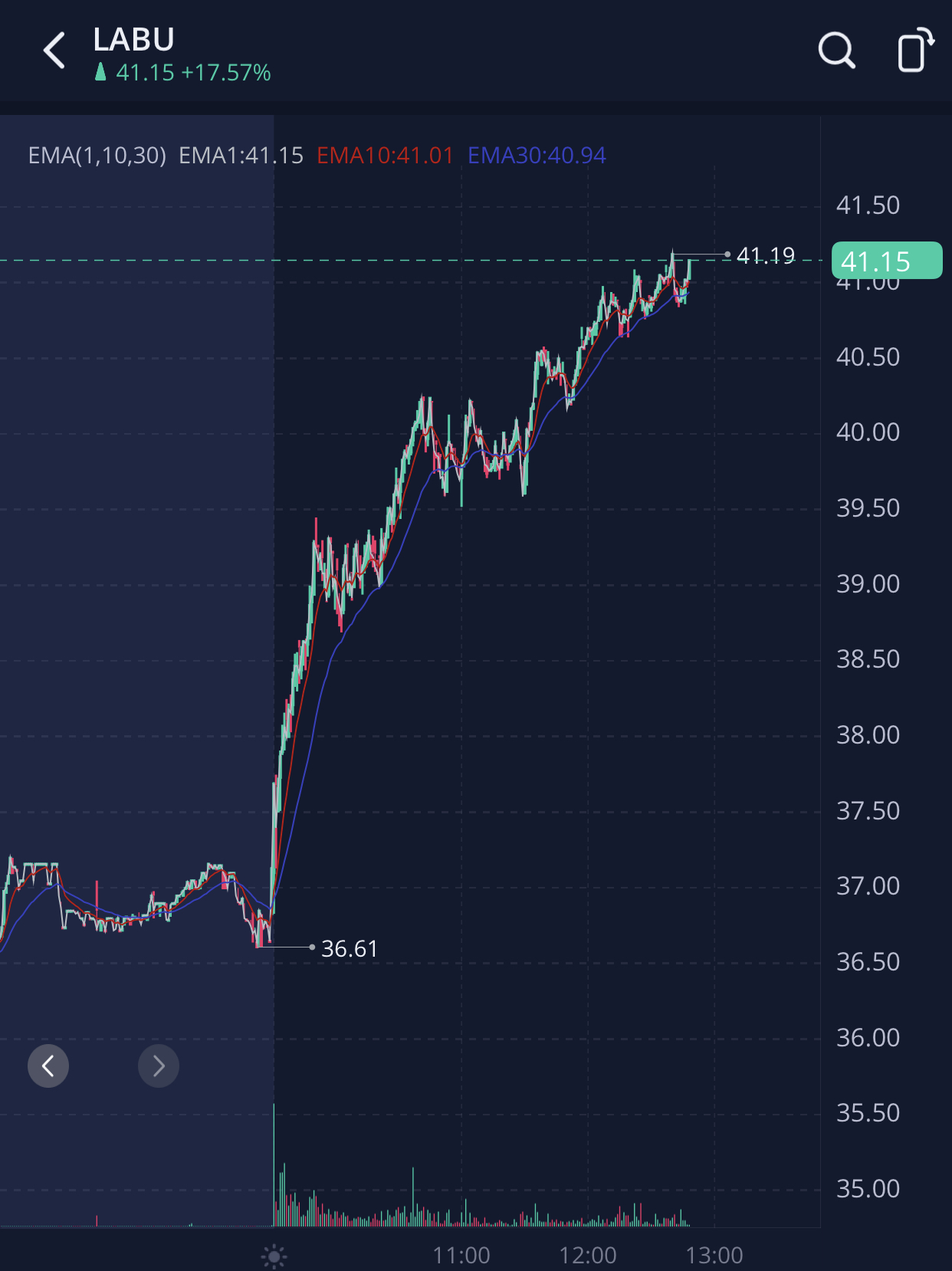952x1271 pixels.
Task: Tap the 38.50 price axis label
Action: point(868,659)
